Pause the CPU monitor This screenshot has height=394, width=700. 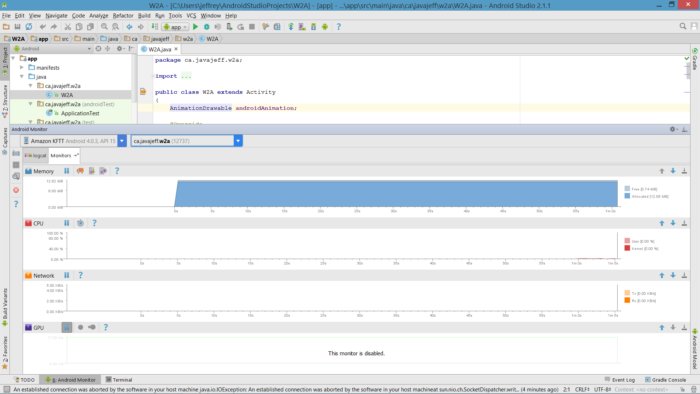(x=67, y=223)
